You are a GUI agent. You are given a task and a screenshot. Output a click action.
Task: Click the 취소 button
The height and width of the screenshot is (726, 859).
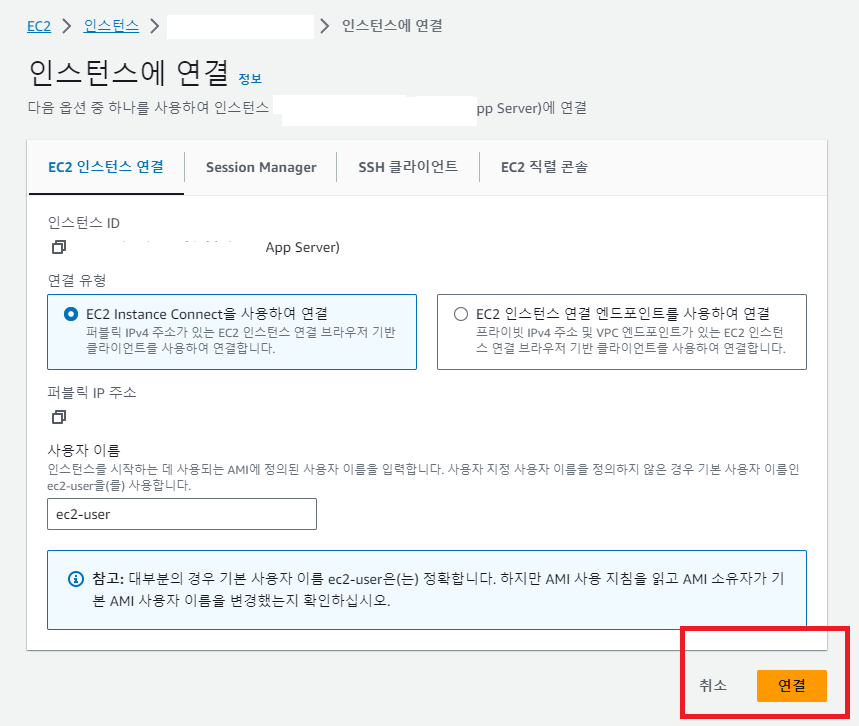click(x=713, y=685)
